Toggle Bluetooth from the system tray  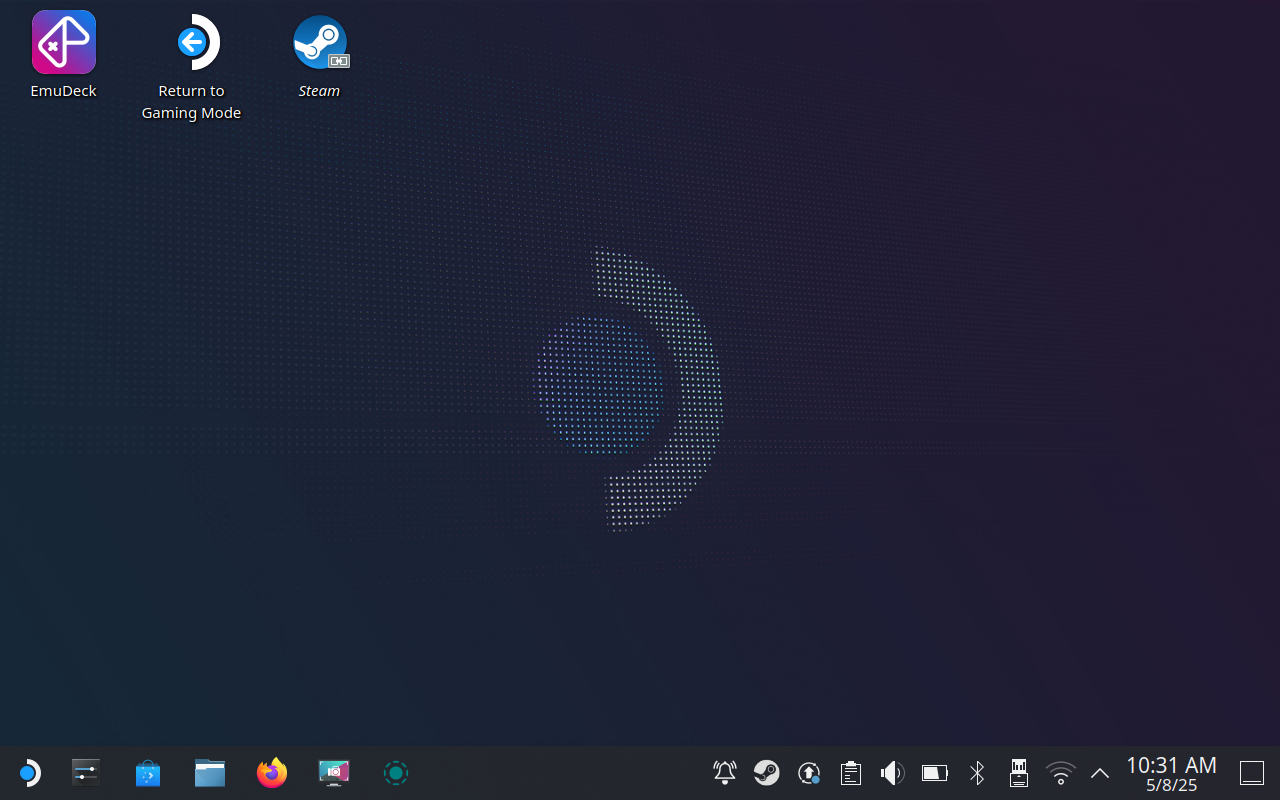coord(976,772)
